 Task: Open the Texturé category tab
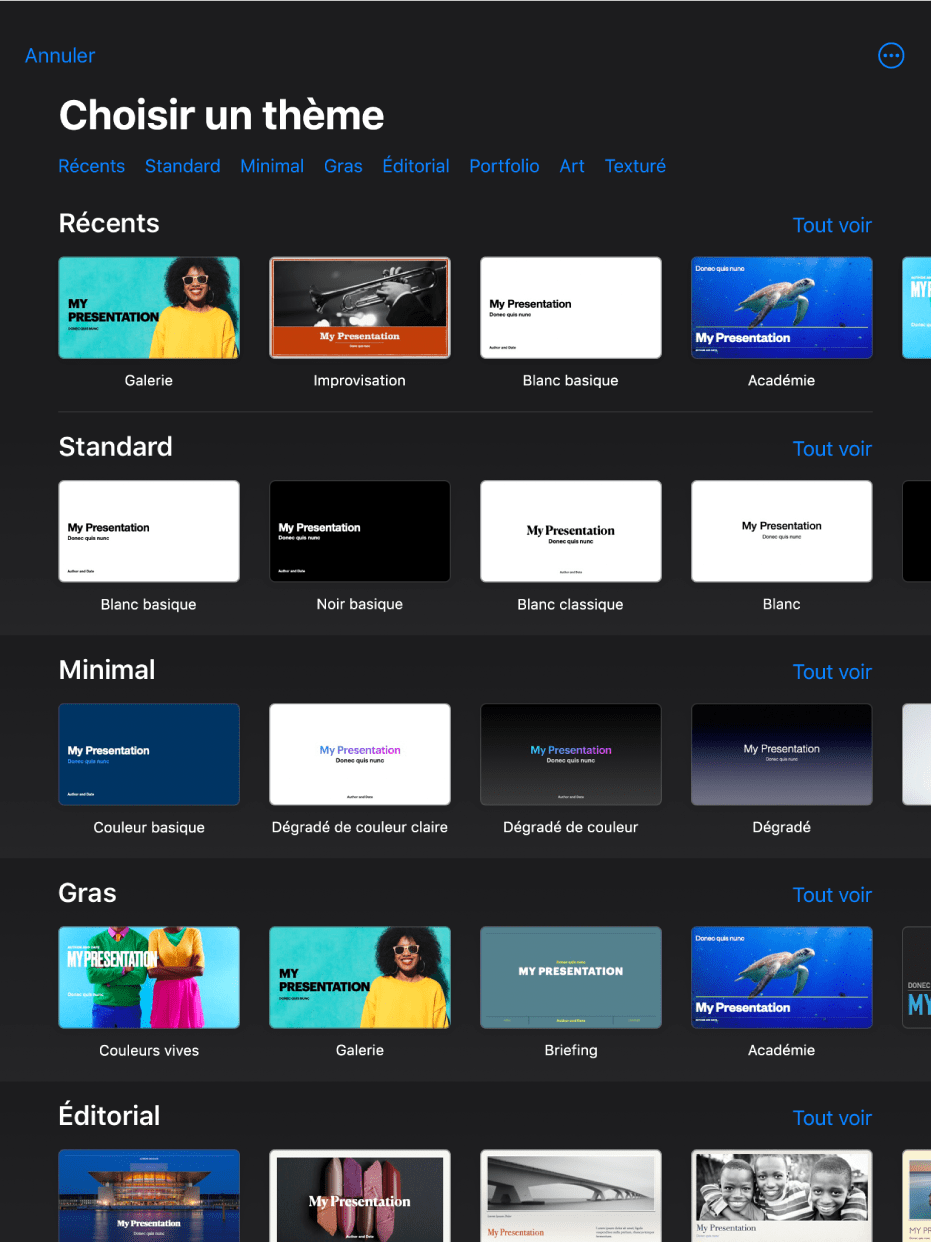coord(635,166)
